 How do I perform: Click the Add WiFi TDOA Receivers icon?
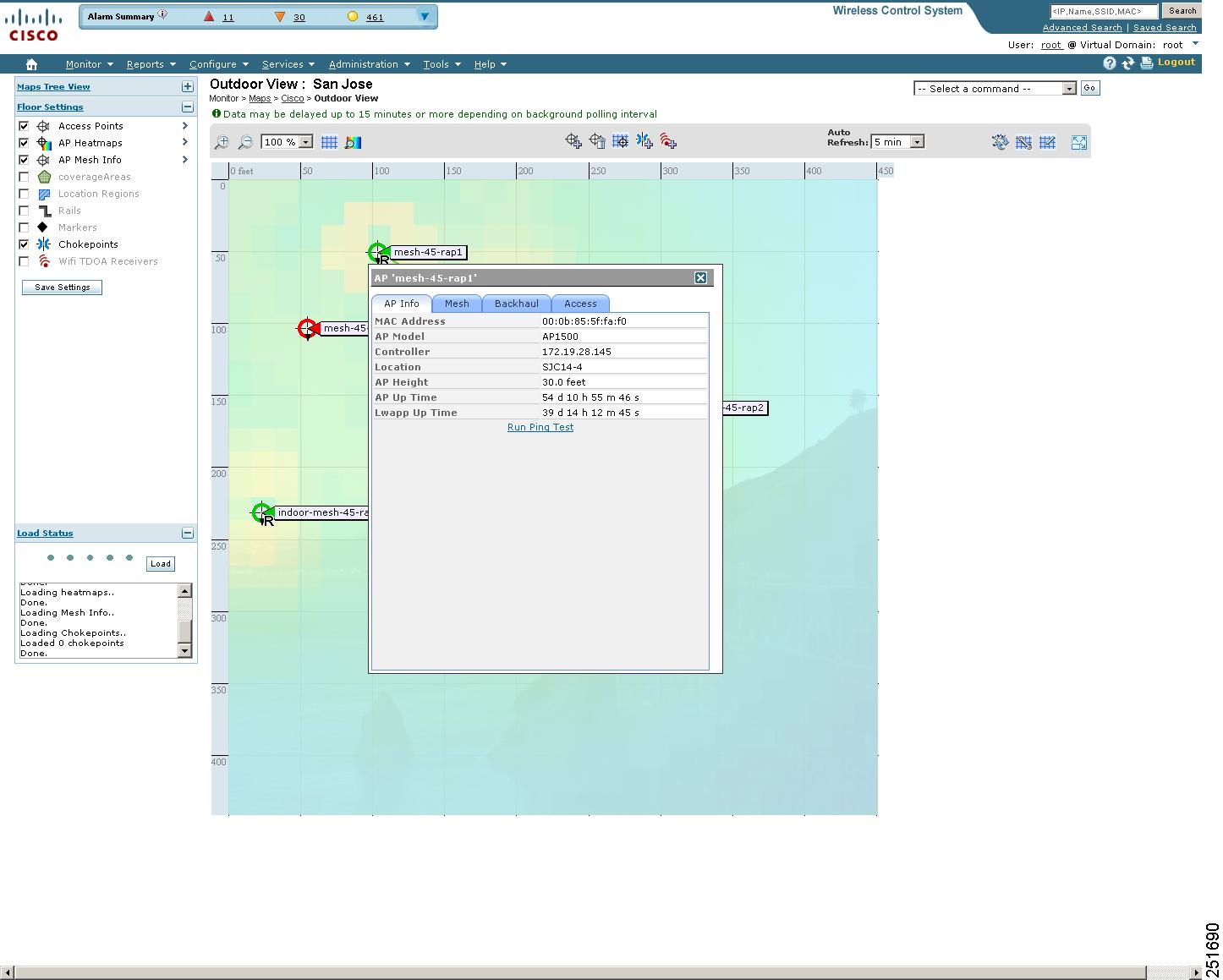668,141
